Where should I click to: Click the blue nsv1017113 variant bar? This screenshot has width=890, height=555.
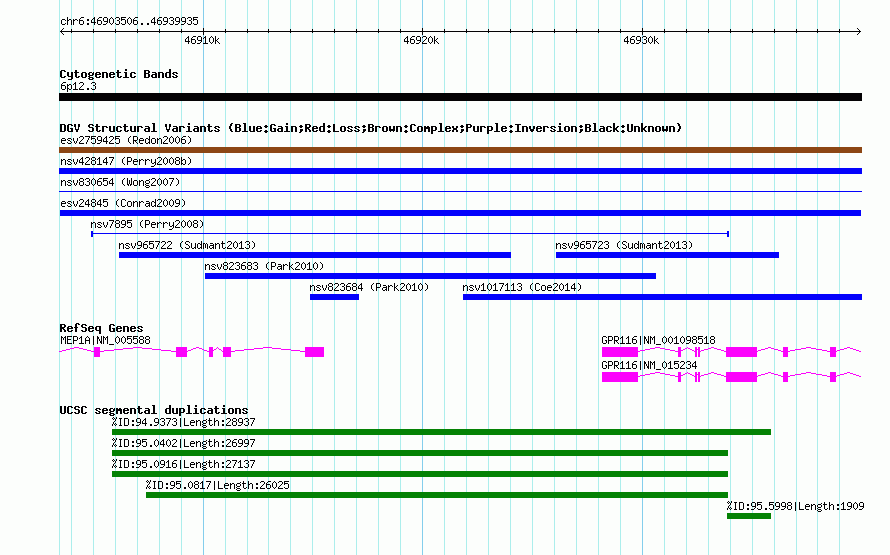pos(662,297)
